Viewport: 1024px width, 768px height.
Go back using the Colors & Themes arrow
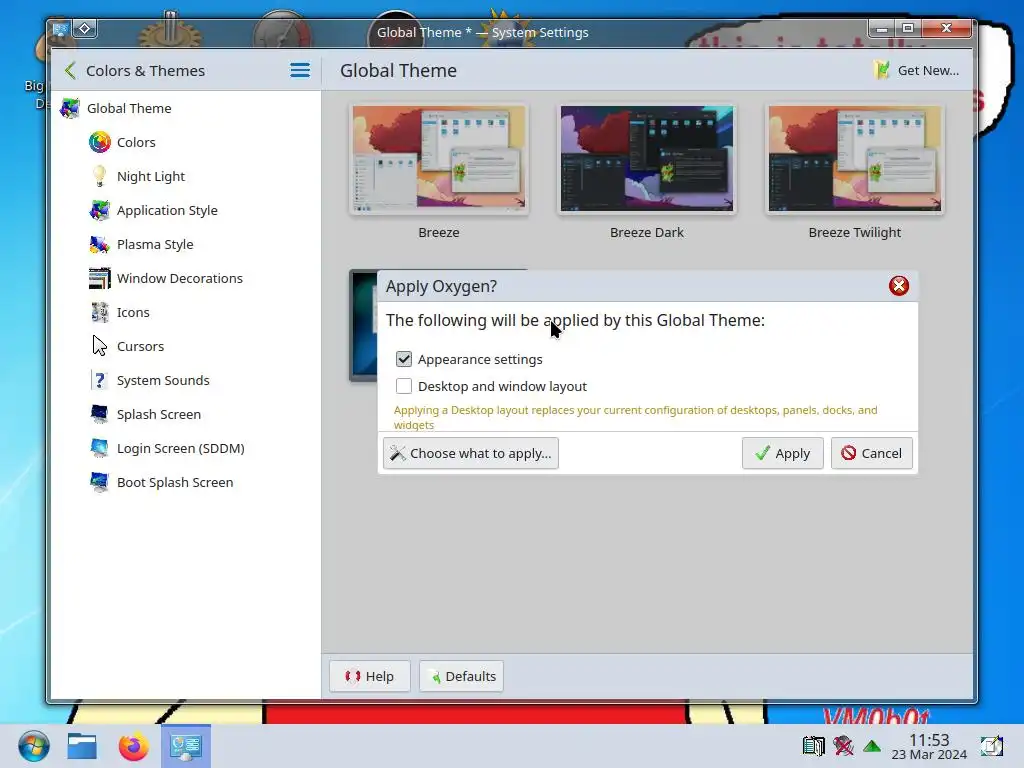pos(71,71)
